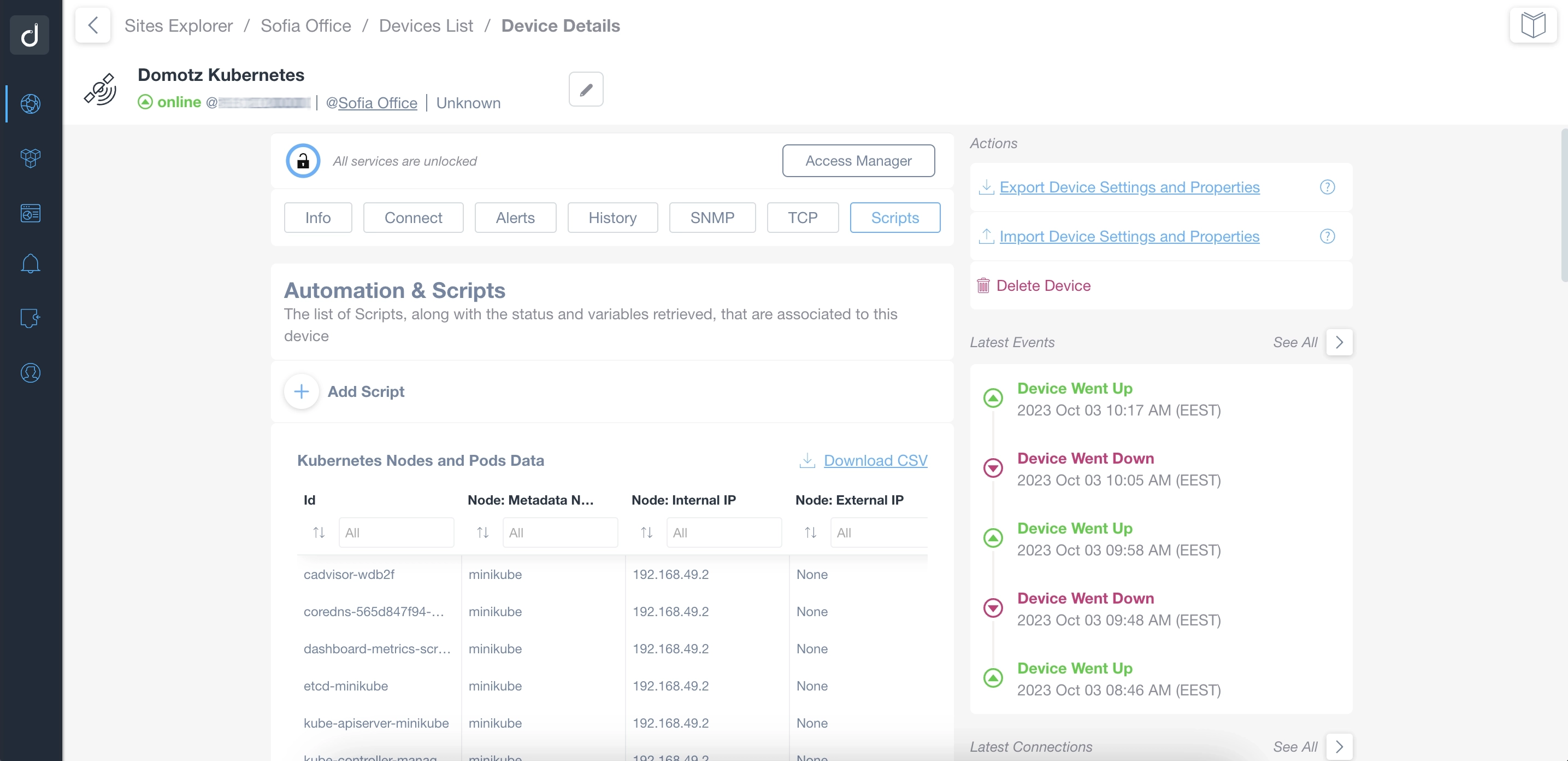Select the Scripts tab
Image resolution: width=1568 pixels, height=761 pixels.
[895, 218]
